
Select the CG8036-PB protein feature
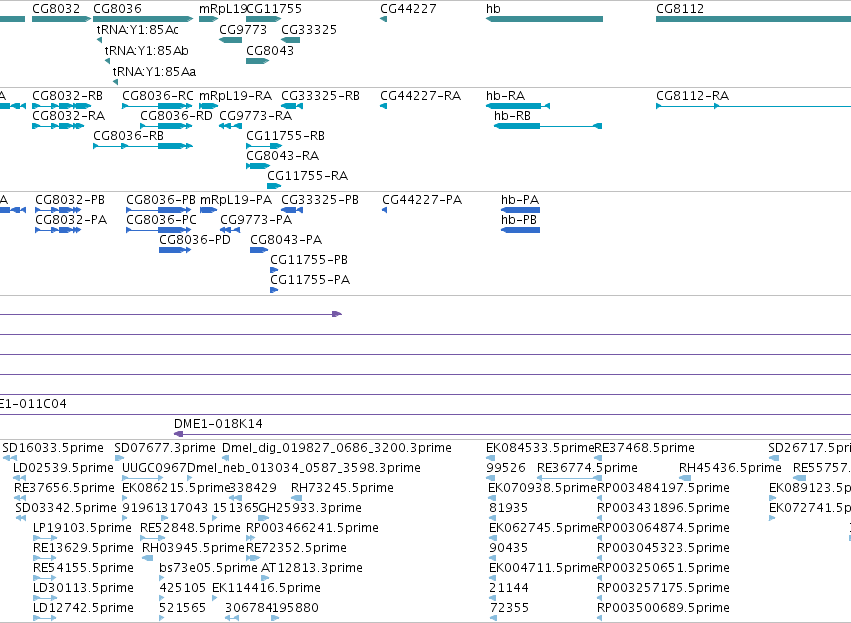(159, 210)
